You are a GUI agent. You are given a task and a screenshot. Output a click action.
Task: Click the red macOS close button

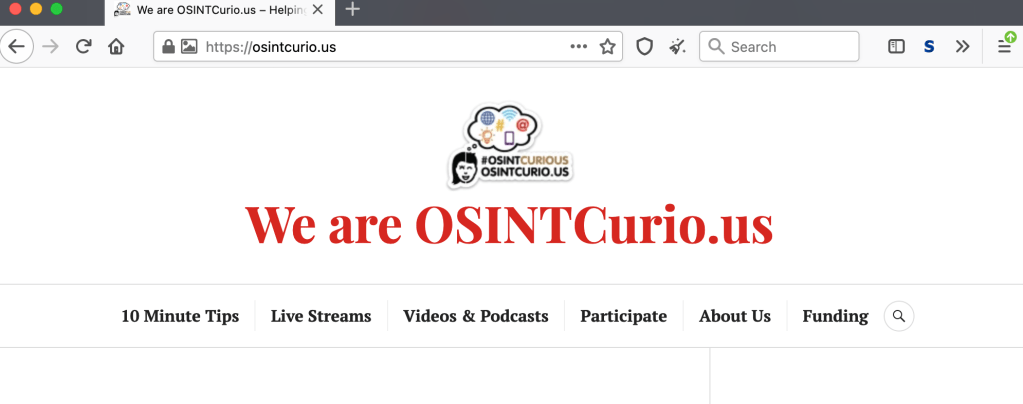(x=16, y=9)
